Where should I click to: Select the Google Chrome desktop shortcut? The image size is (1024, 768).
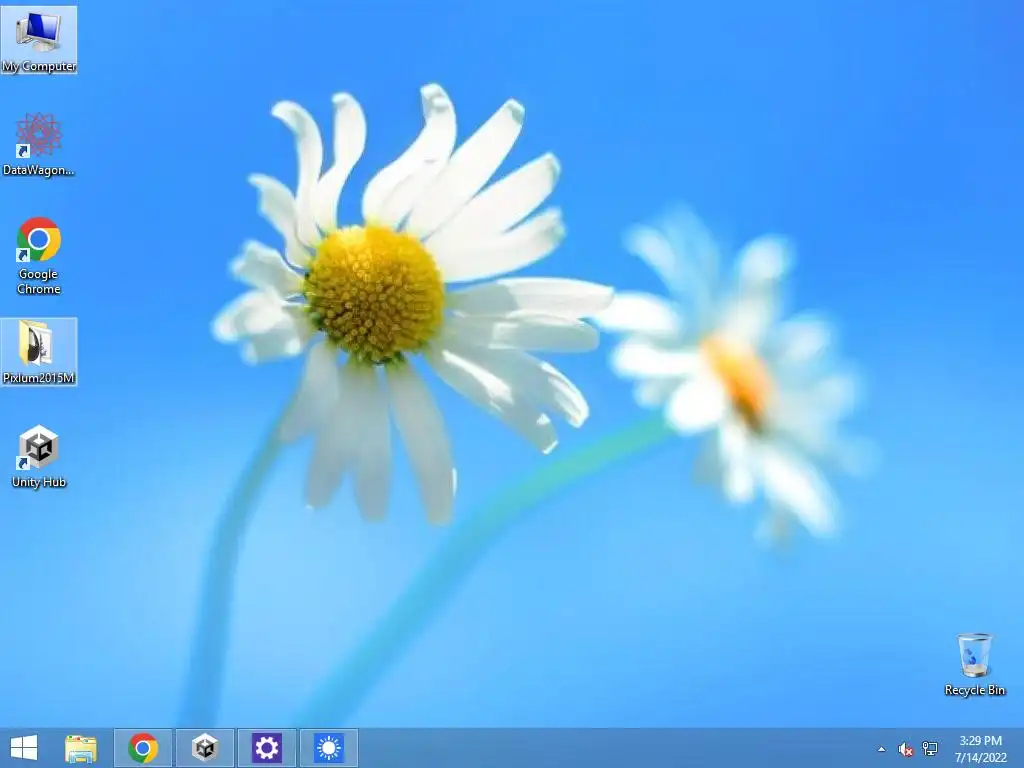tap(39, 255)
